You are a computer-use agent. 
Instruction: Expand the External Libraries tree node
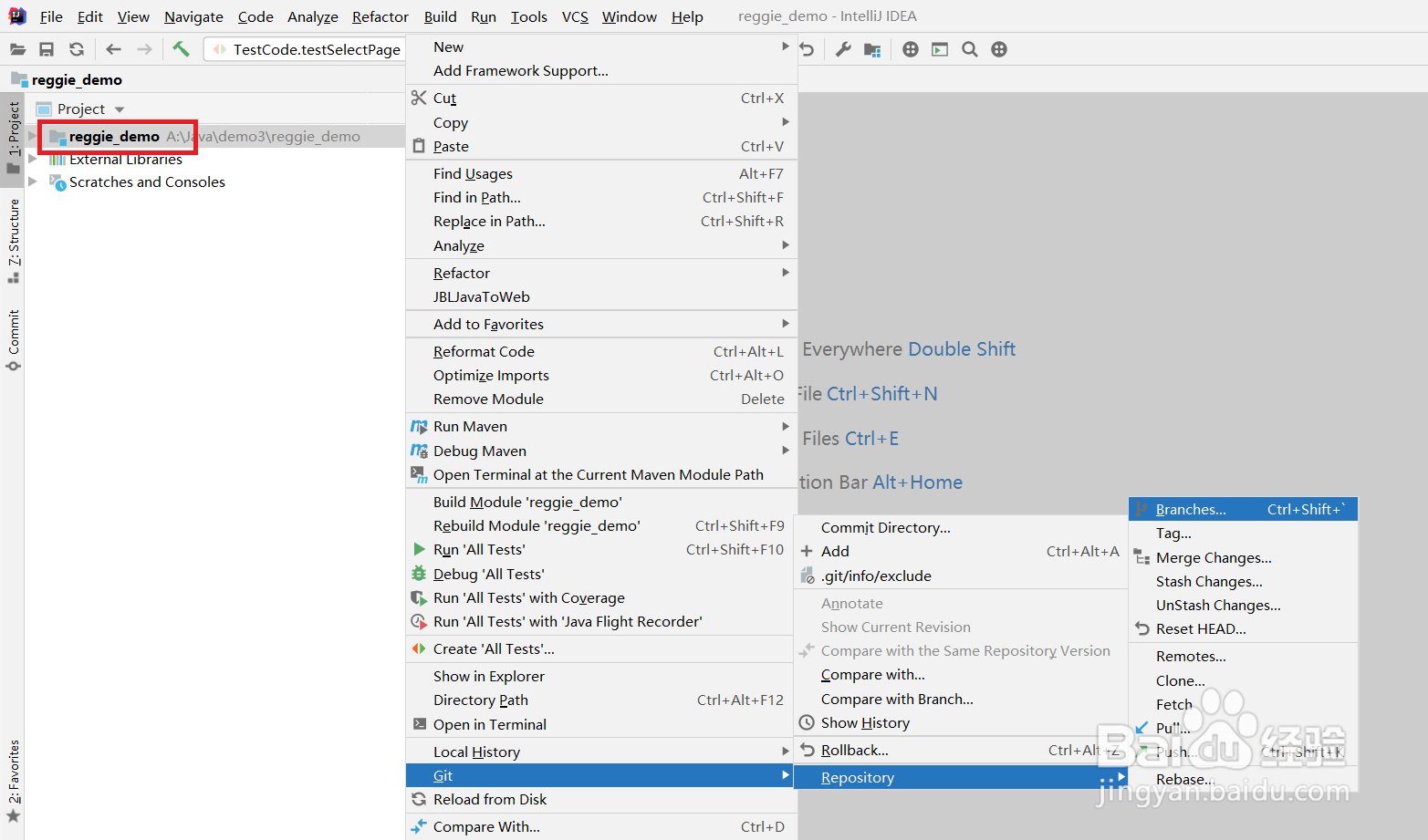(33, 159)
